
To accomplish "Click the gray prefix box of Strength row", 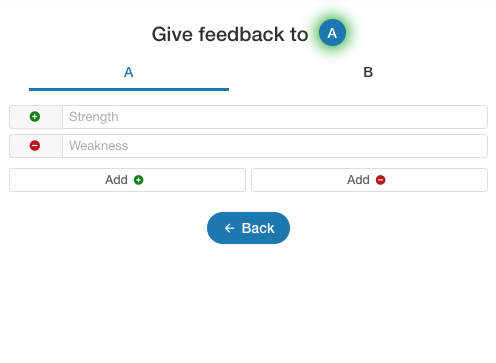I will pyautogui.click(x=36, y=117).
